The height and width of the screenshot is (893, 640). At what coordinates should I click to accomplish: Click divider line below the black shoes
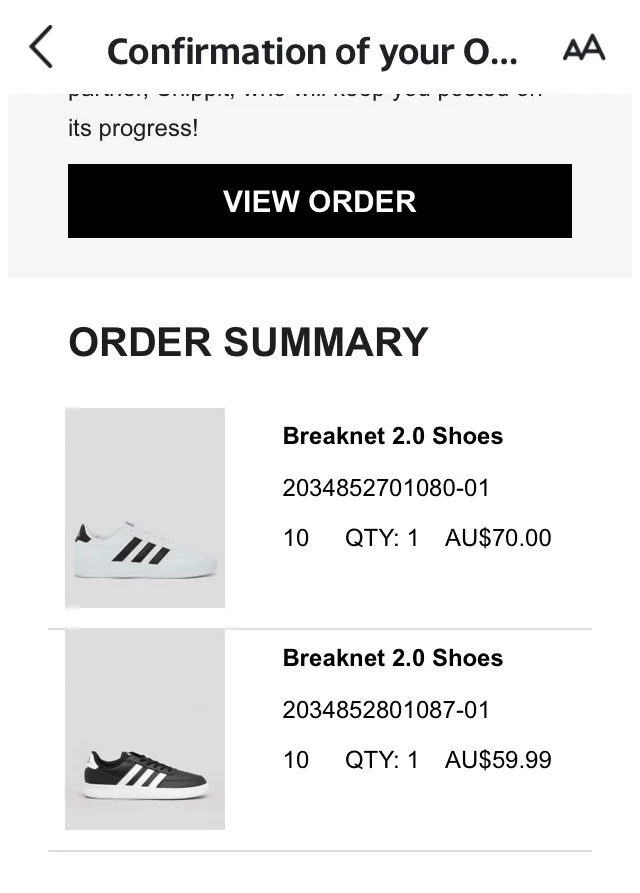[x=320, y=851]
